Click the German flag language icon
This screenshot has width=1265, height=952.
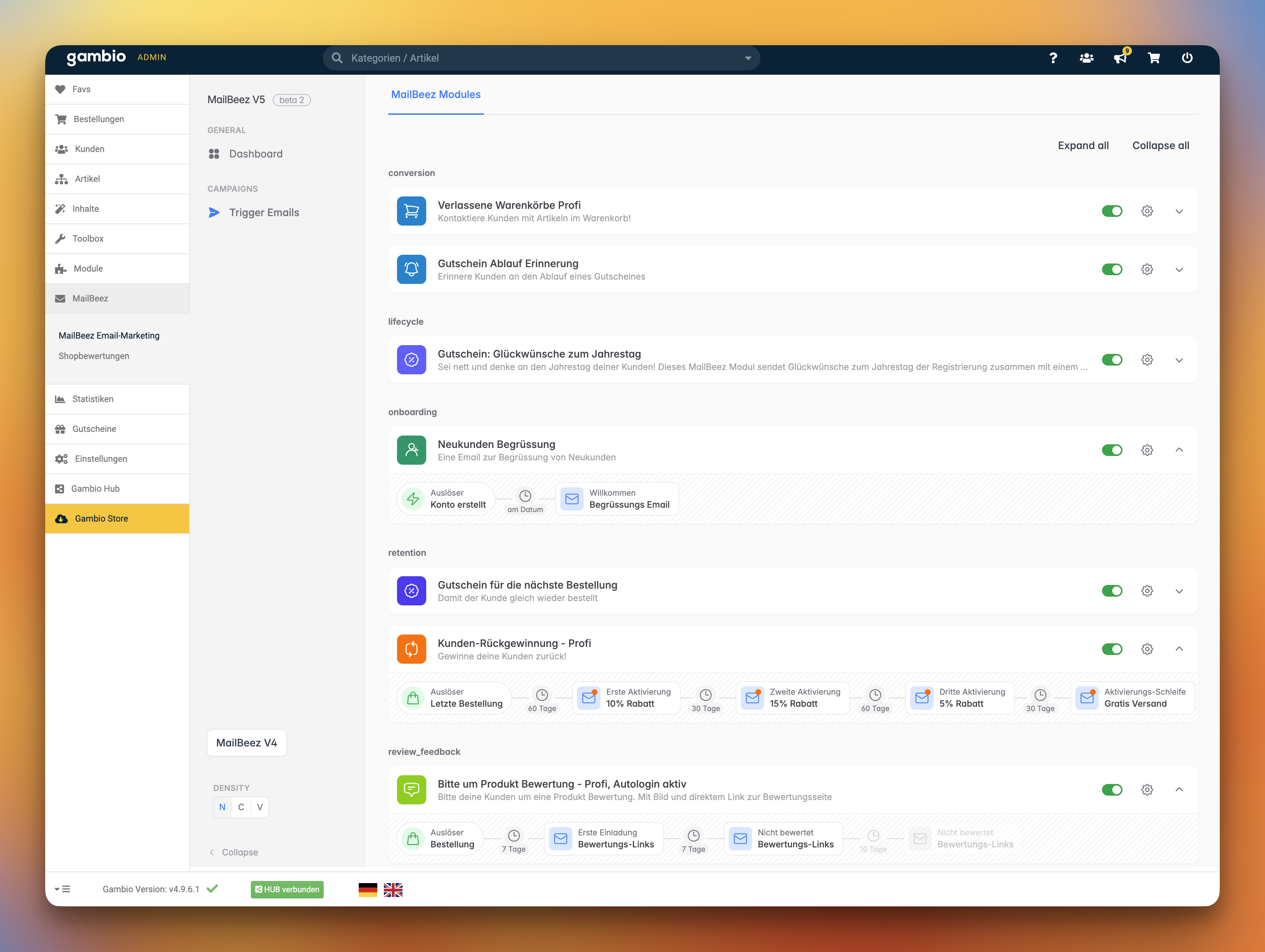pos(368,889)
